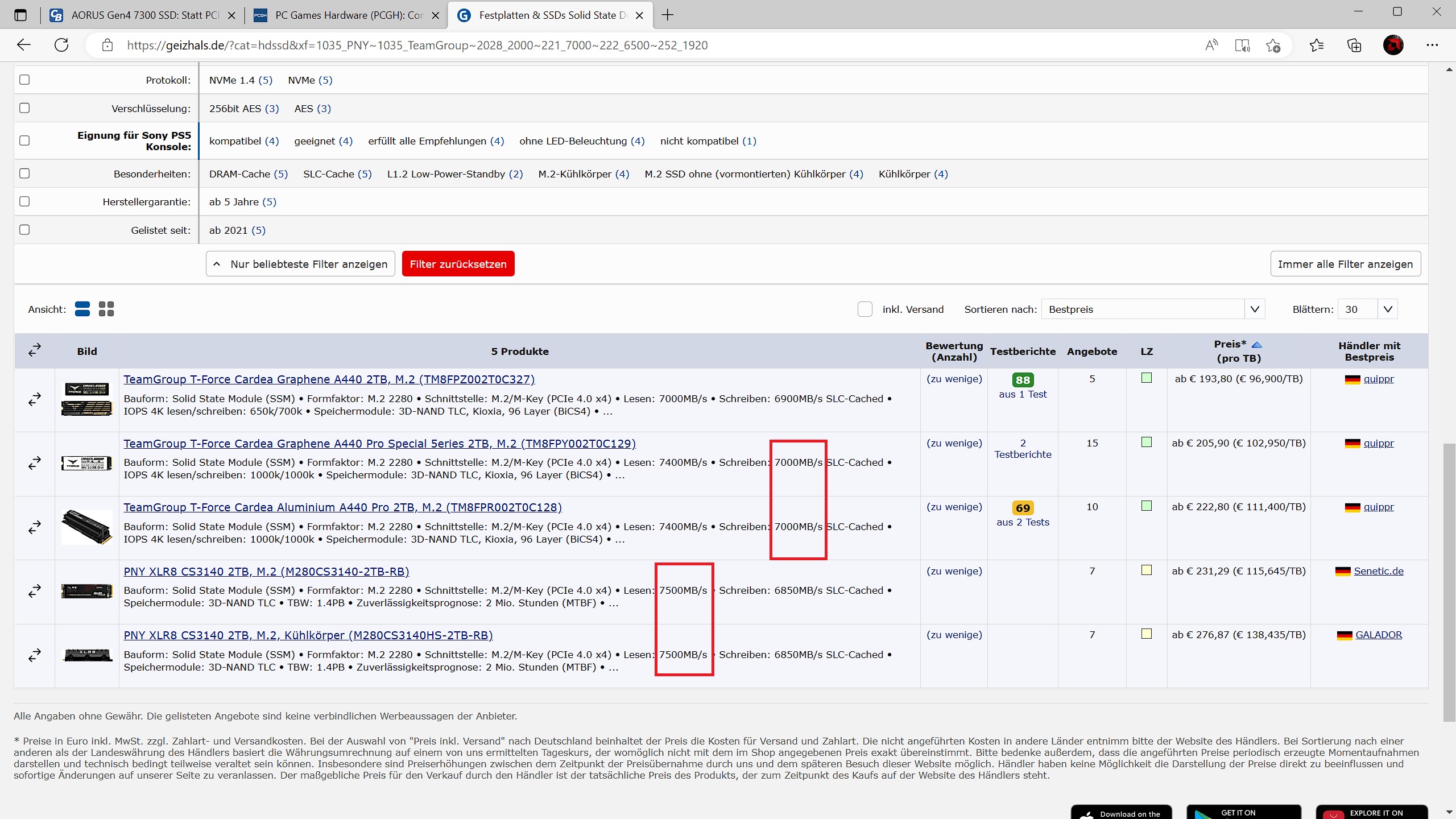
Task: Open the Blättern page size dropdown
Action: coord(1367,309)
